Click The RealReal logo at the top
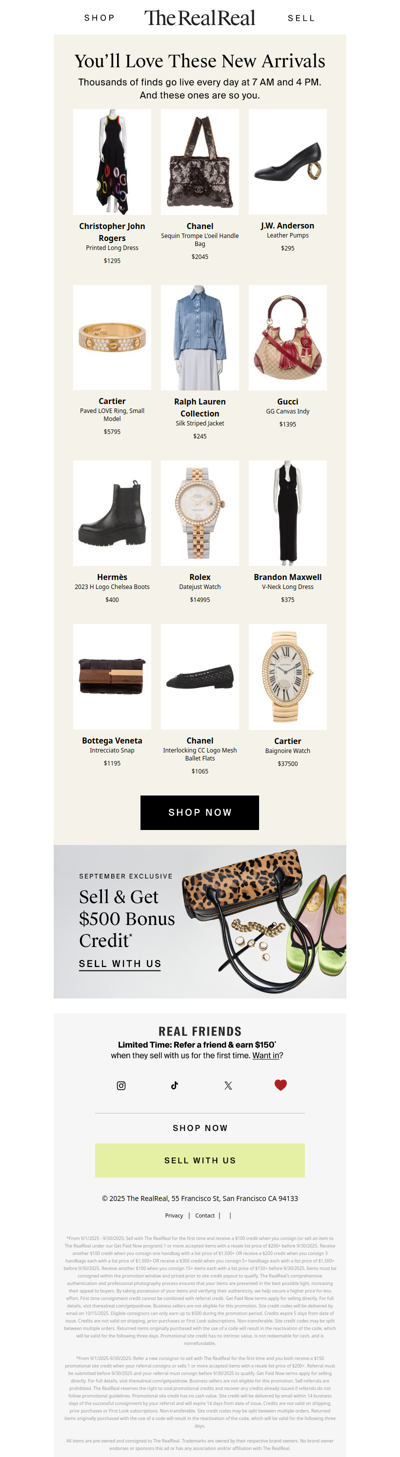The width and height of the screenshot is (400, 1457). [x=200, y=18]
